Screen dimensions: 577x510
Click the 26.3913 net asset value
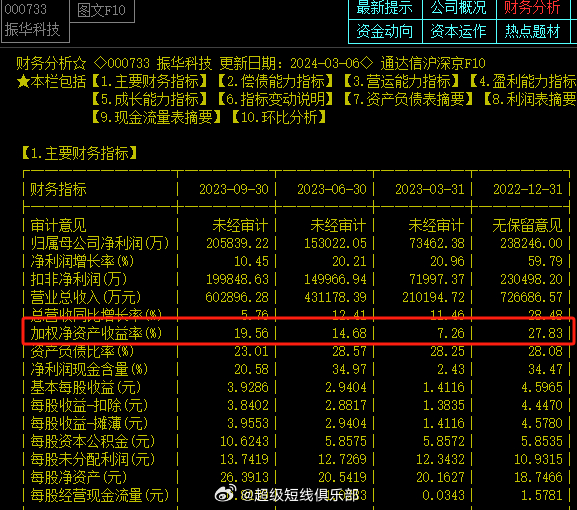coord(244,477)
